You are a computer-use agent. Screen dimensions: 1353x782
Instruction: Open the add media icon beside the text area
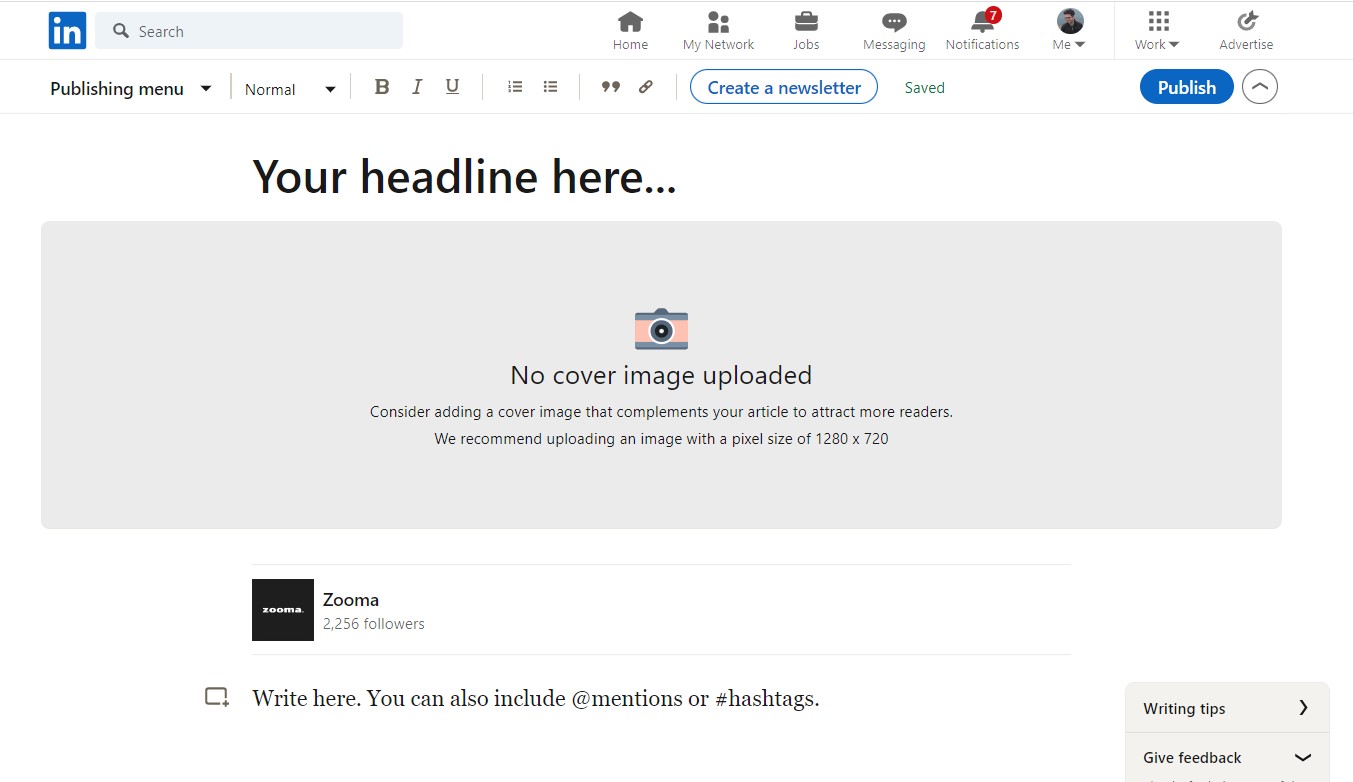[216, 697]
